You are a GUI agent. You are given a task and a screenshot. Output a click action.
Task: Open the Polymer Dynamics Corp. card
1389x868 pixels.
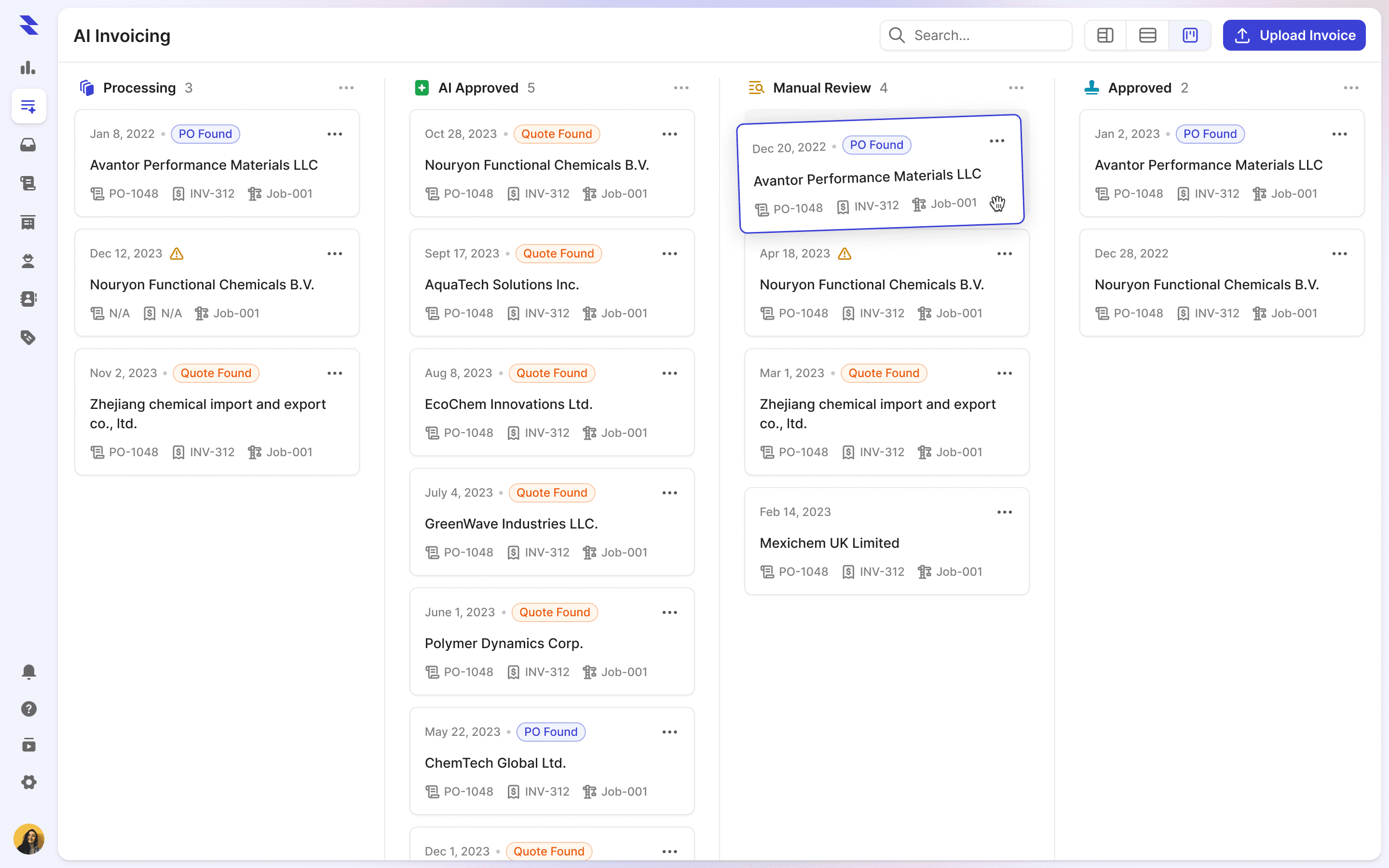552,641
